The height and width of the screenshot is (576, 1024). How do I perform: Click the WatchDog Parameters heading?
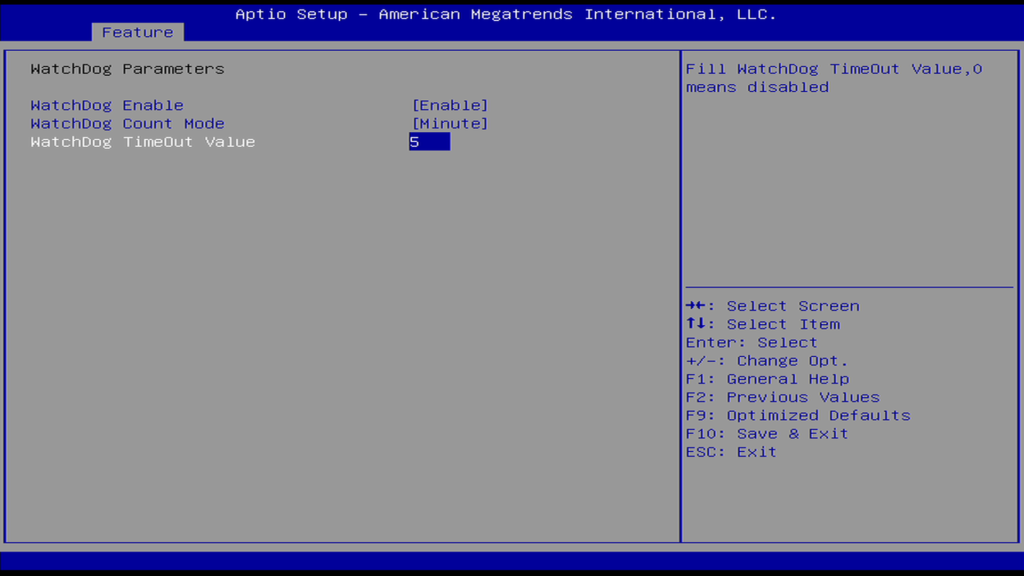(127, 69)
